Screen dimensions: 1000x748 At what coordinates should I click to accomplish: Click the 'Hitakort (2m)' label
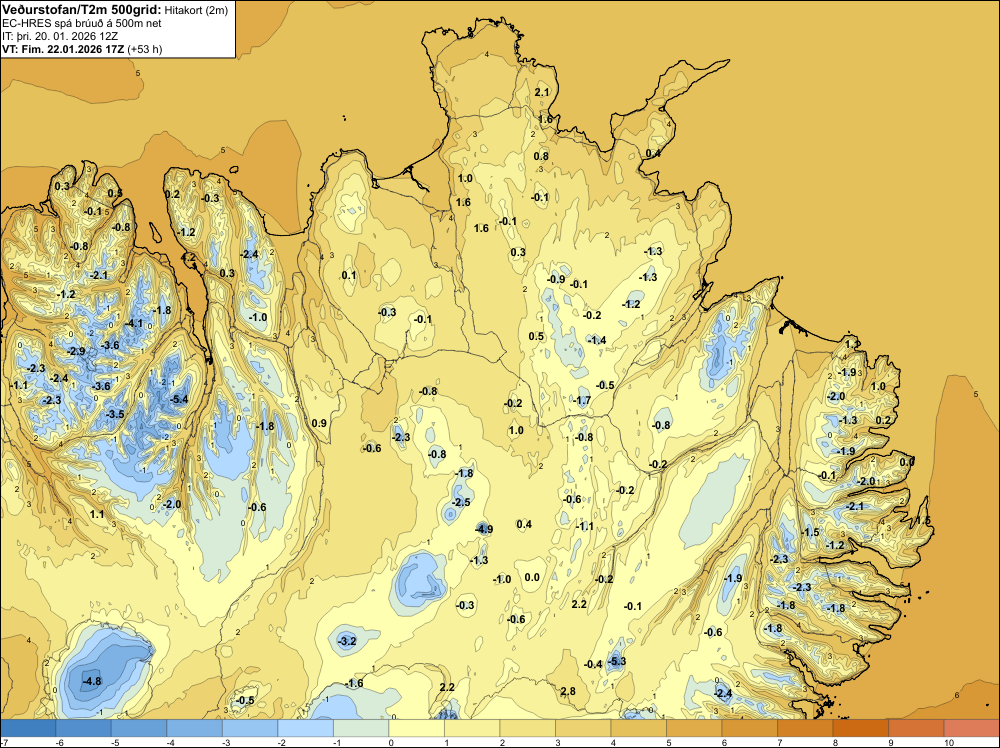coord(196,10)
